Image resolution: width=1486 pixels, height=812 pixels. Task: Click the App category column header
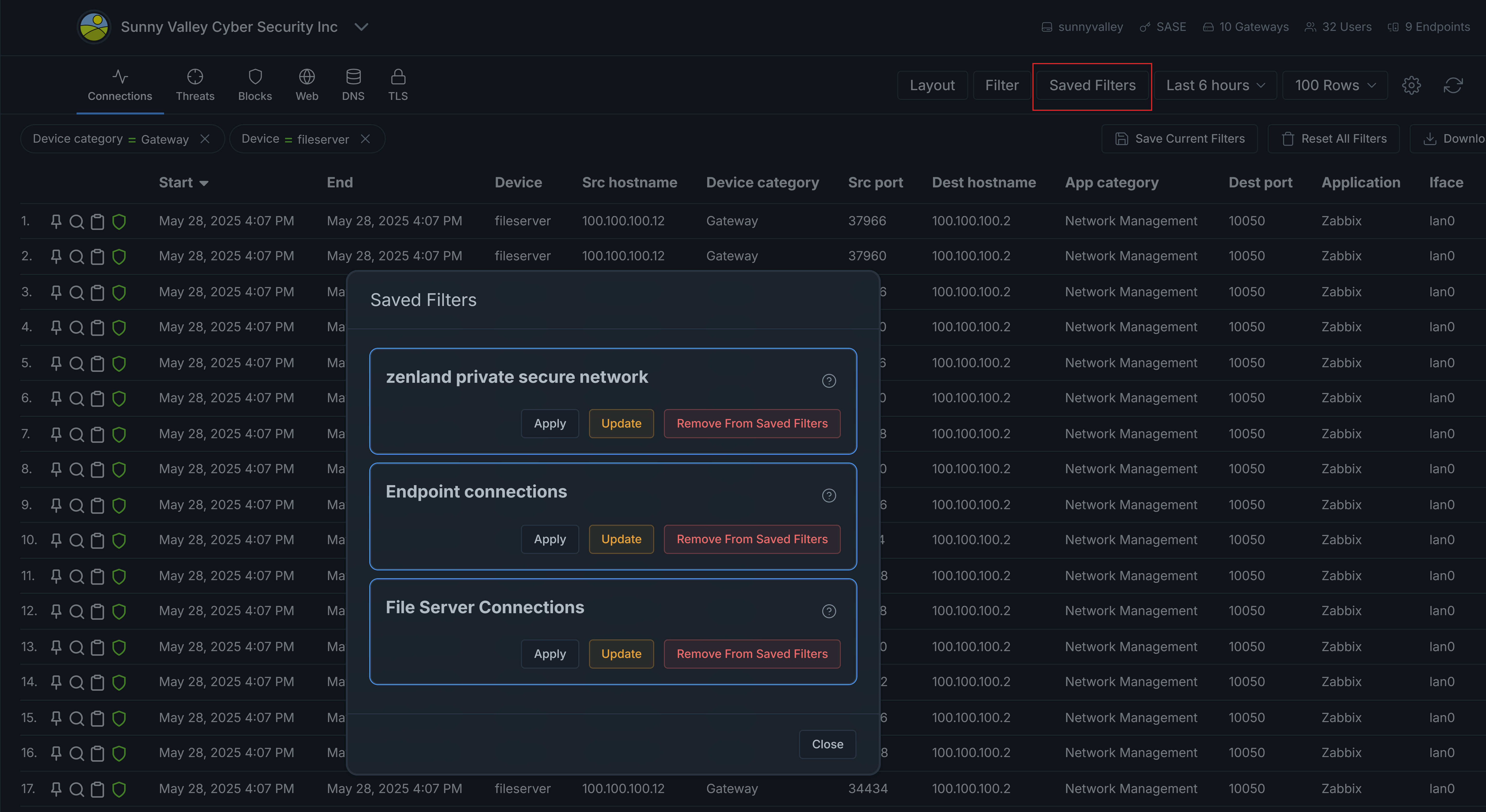point(1112,183)
